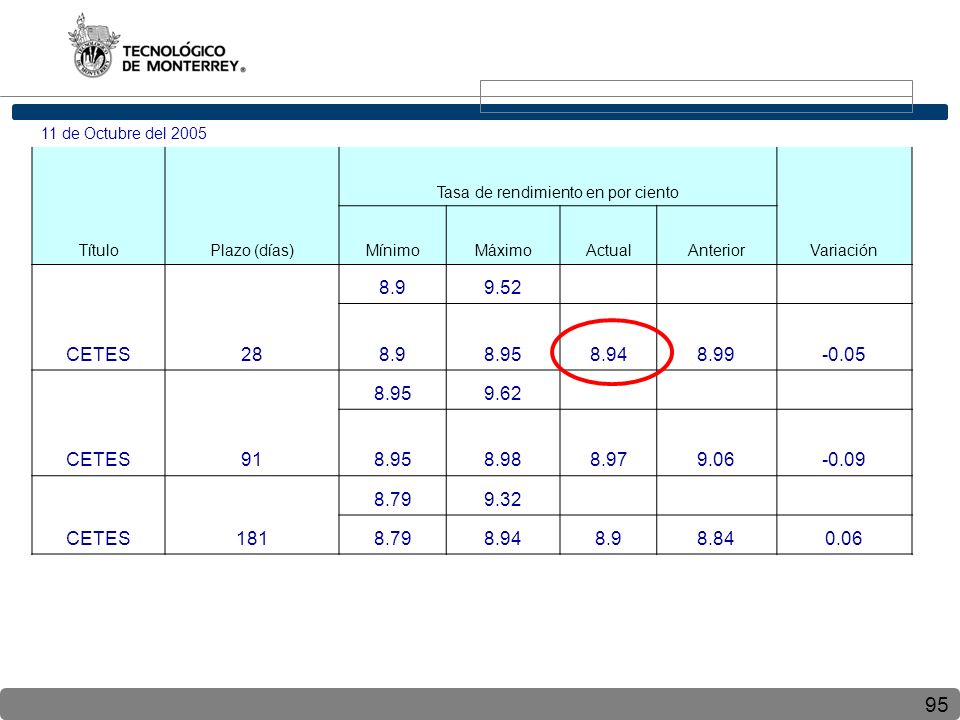Click the Máximo value 8.98
The width and height of the screenshot is (960, 720).
point(502,459)
